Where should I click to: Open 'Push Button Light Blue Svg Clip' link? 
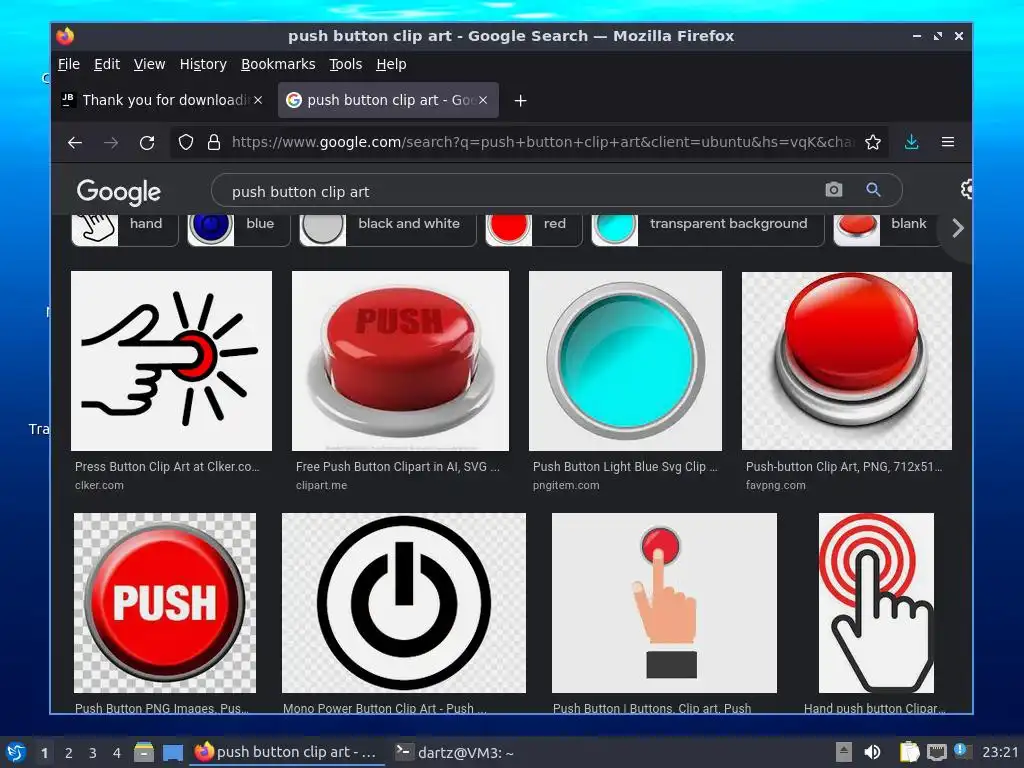pyautogui.click(x=625, y=467)
